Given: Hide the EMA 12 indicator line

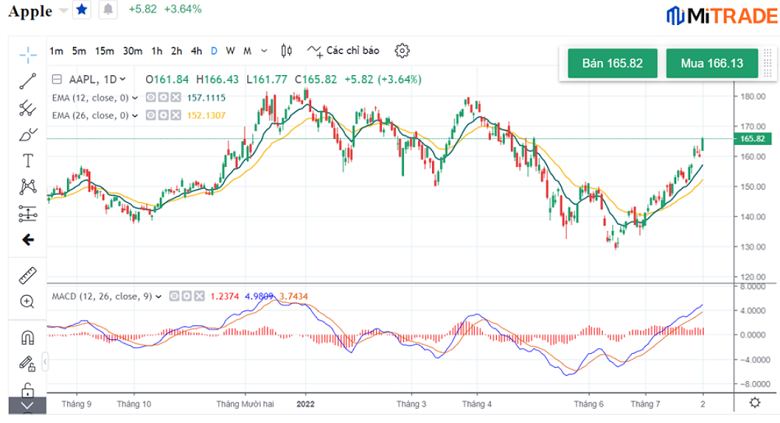Looking at the screenshot, I should tap(151, 98).
